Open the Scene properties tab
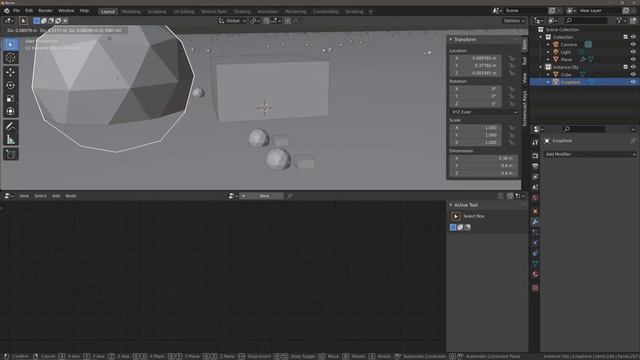640x360 pixels. coord(535,187)
